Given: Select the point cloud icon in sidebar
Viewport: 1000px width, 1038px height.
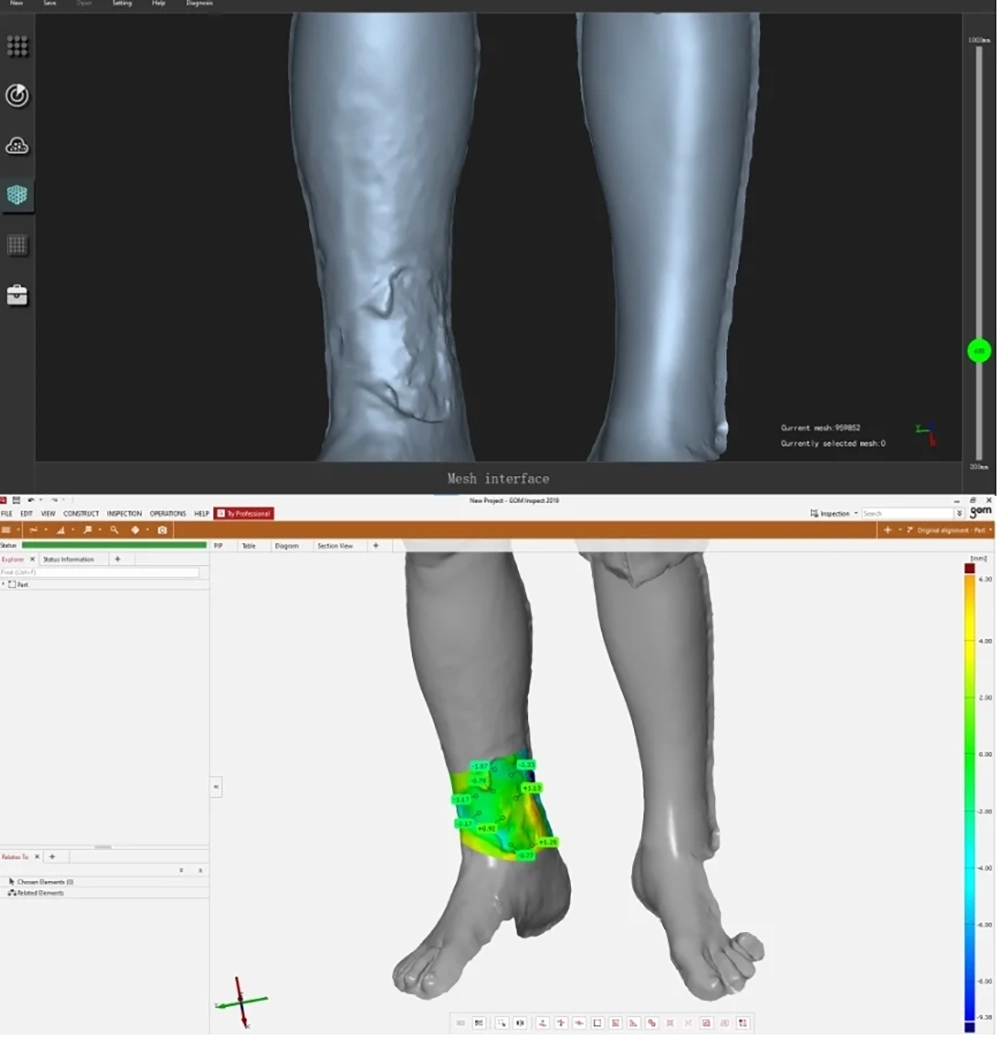Looking at the screenshot, I should click(17, 146).
